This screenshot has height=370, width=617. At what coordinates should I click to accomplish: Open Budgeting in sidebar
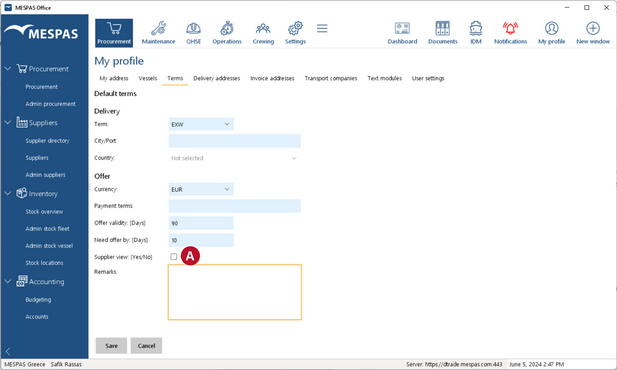38,300
